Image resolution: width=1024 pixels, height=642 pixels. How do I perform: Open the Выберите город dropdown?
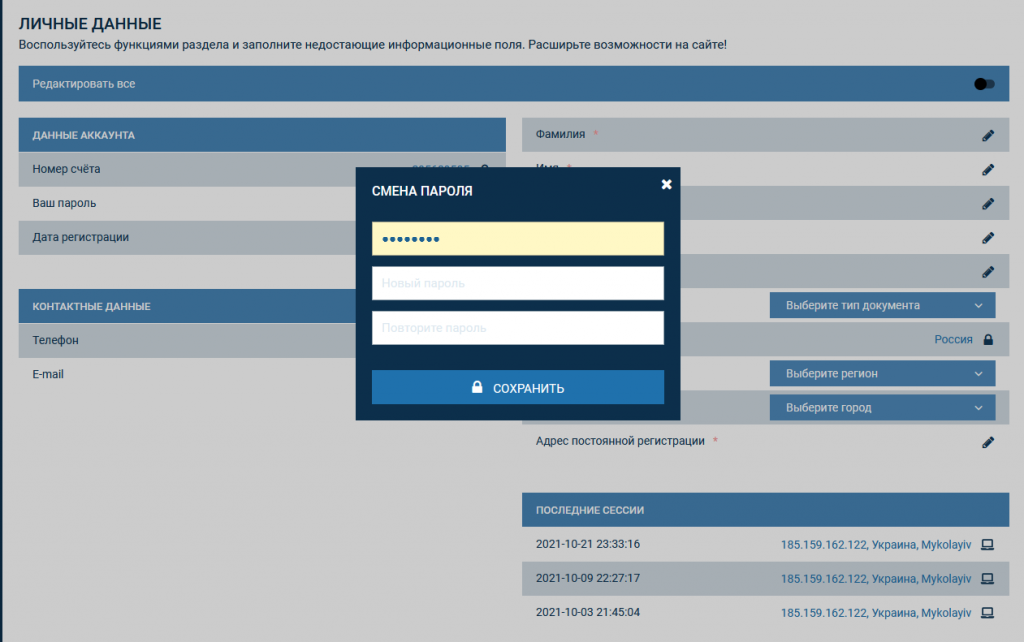pyautogui.click(x=882, y=407)
